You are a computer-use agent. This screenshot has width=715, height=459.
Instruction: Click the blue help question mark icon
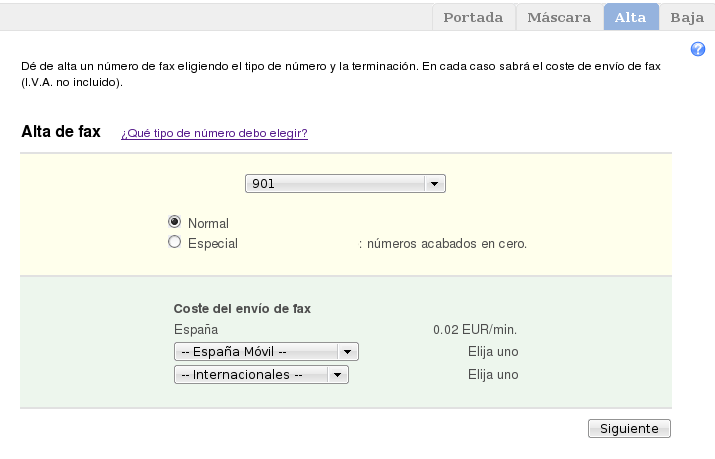(698, 49)
